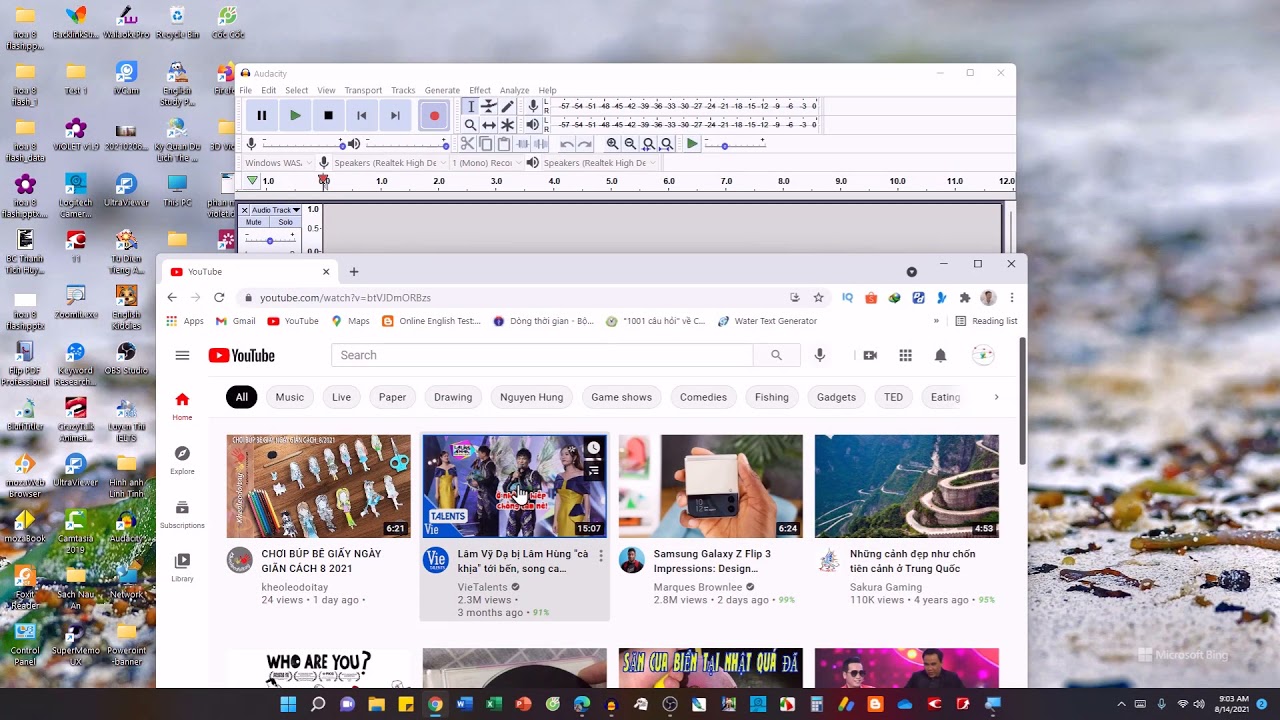Open the Gmail bookmark in Chrome
The width and height of the screenshot is (1280, 720).
(236, 321)
